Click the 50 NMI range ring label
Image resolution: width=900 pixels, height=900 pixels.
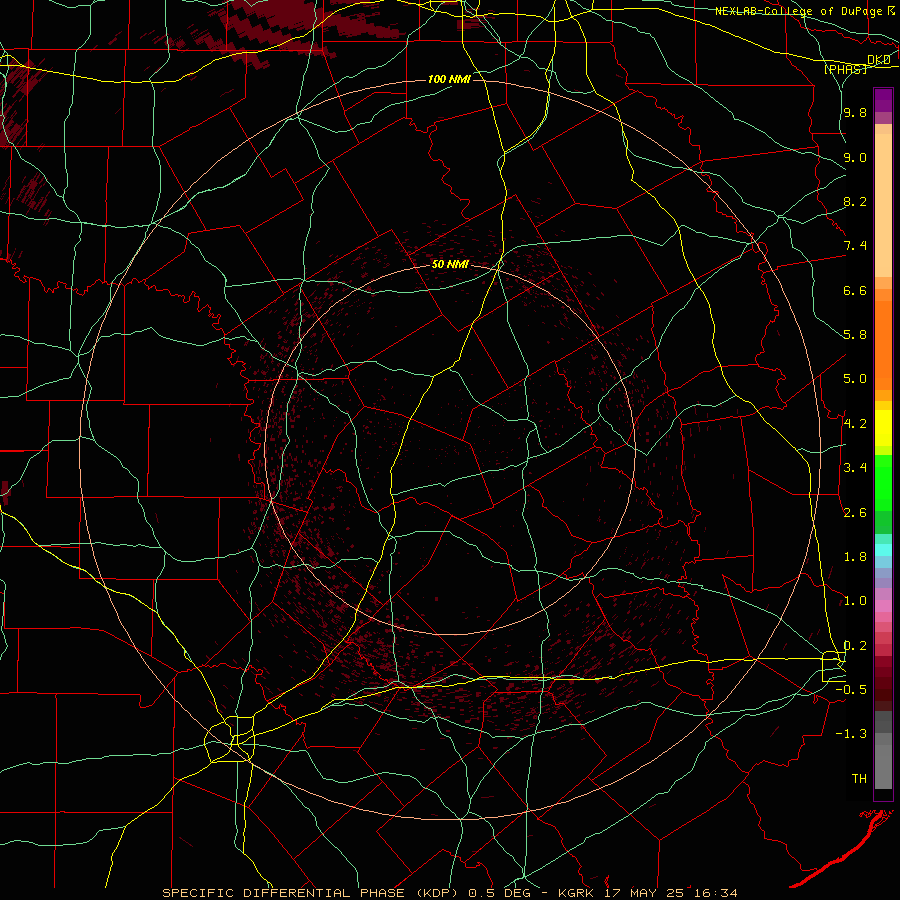(x=450, y=264)
